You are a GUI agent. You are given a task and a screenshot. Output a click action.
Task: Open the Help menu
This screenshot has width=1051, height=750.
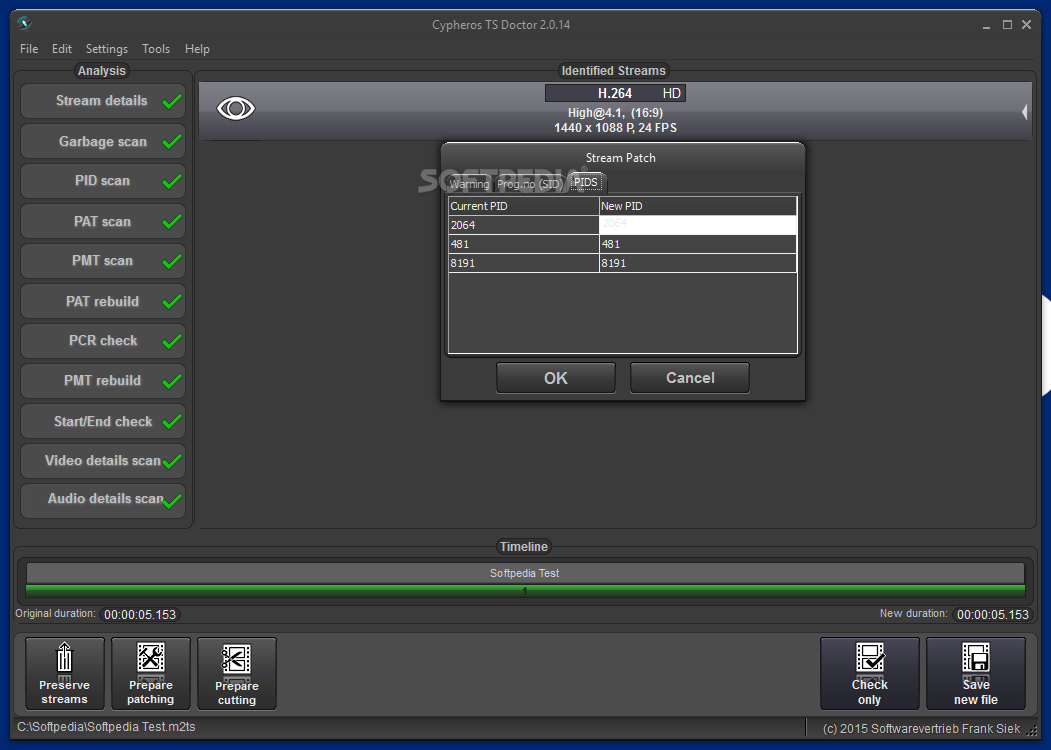197,49
